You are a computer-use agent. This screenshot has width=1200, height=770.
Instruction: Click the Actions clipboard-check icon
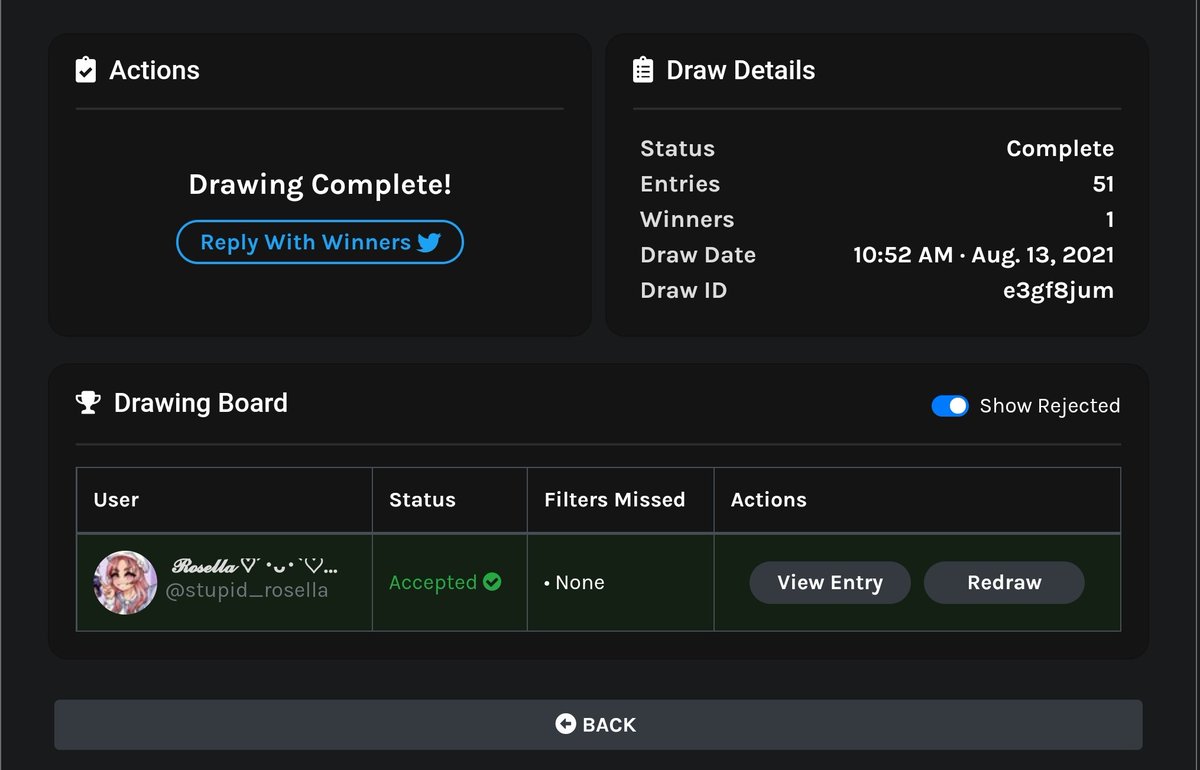coord(86,70)
